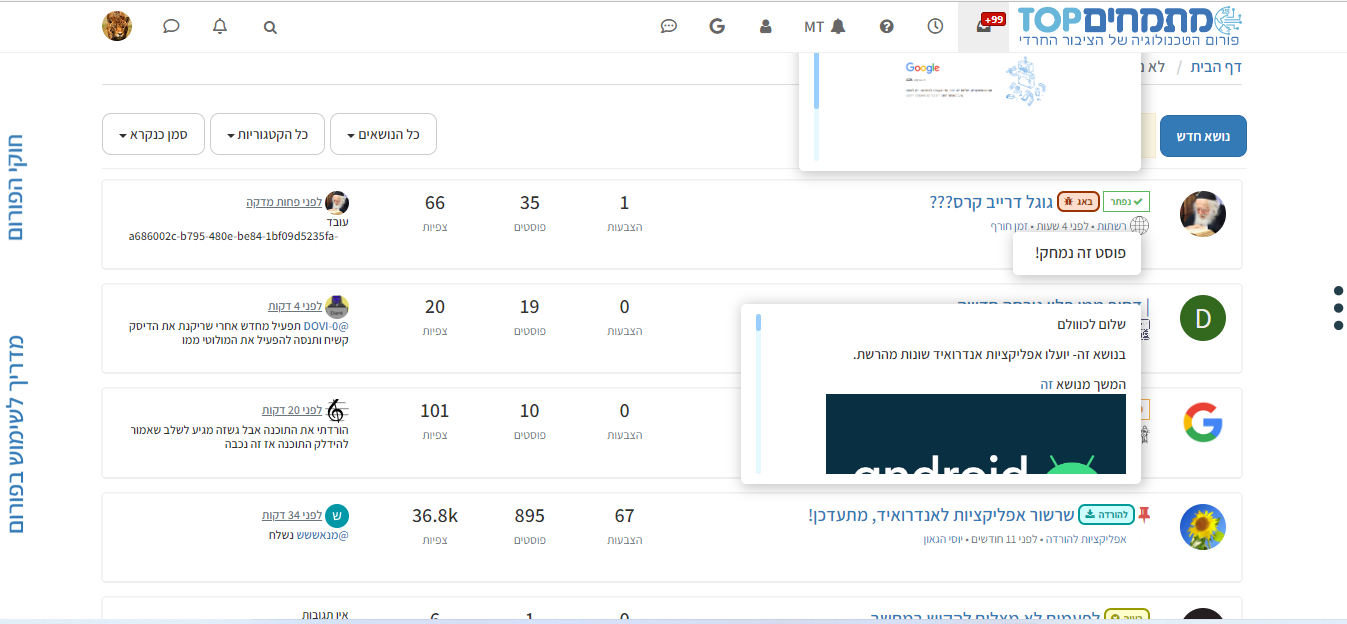Open last post לפני 20 דקות
1347x624 pixels.
pyautogui.click(x=292, y=410)
